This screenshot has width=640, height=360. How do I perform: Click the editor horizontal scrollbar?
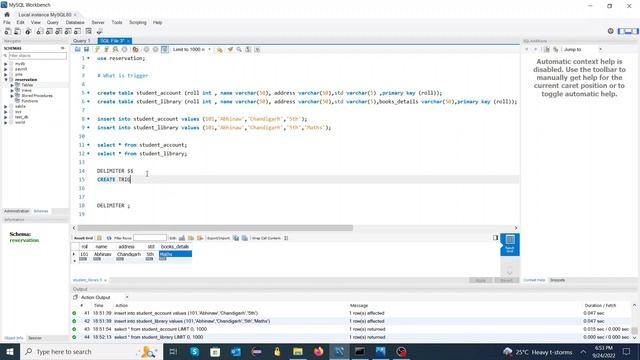[x=215, y=228]
